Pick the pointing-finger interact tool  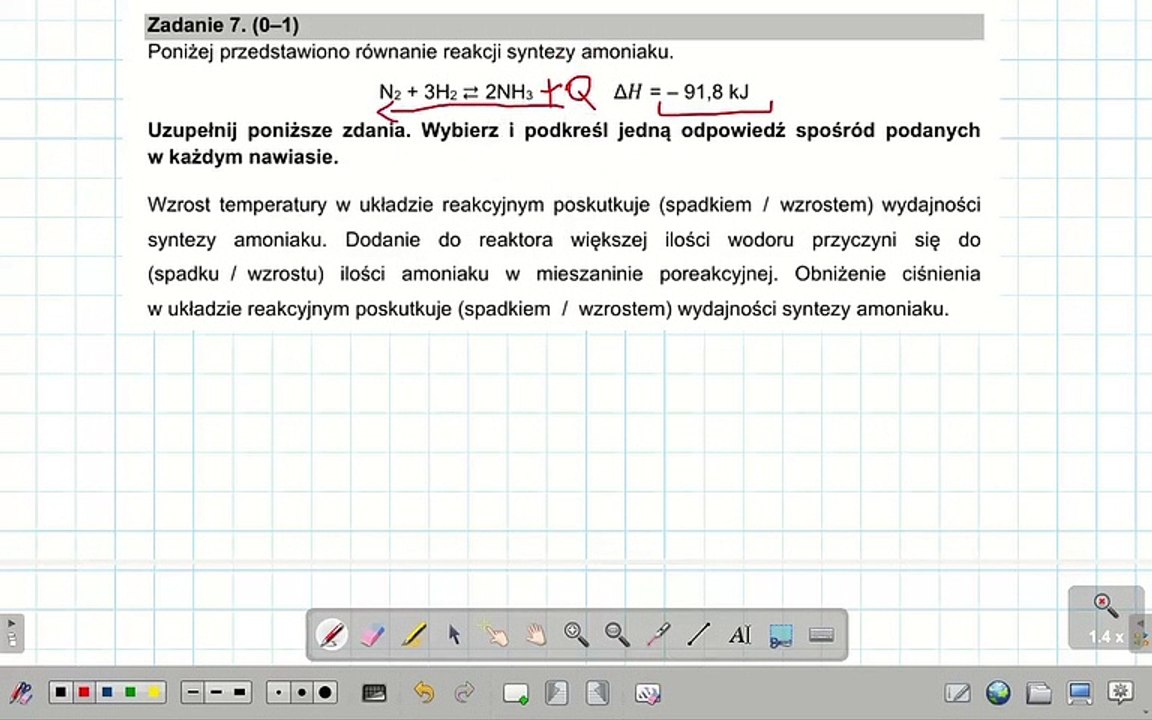(494, 633)
